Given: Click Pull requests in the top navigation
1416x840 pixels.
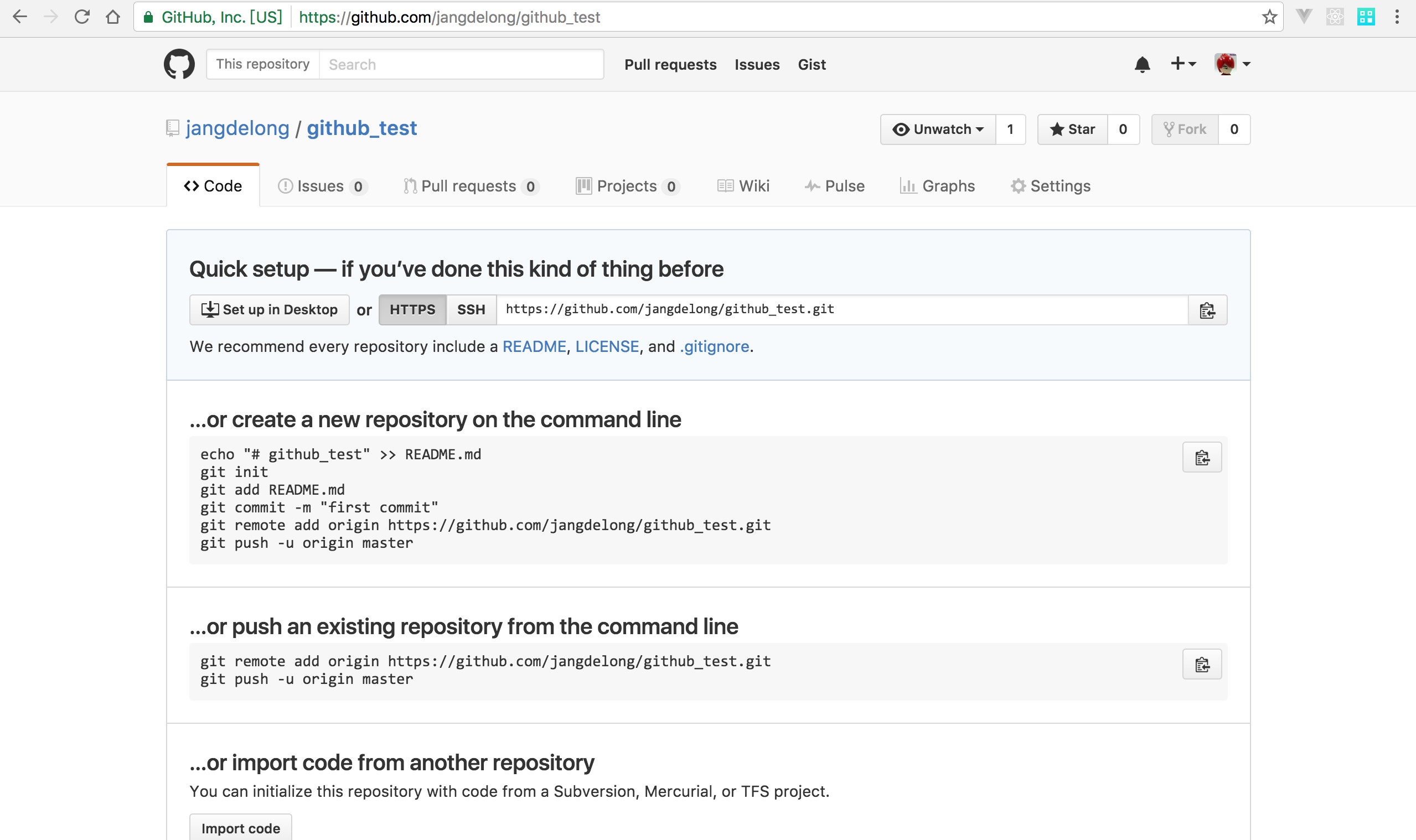Looking at the screenshot, I should (x=670, y=65).
